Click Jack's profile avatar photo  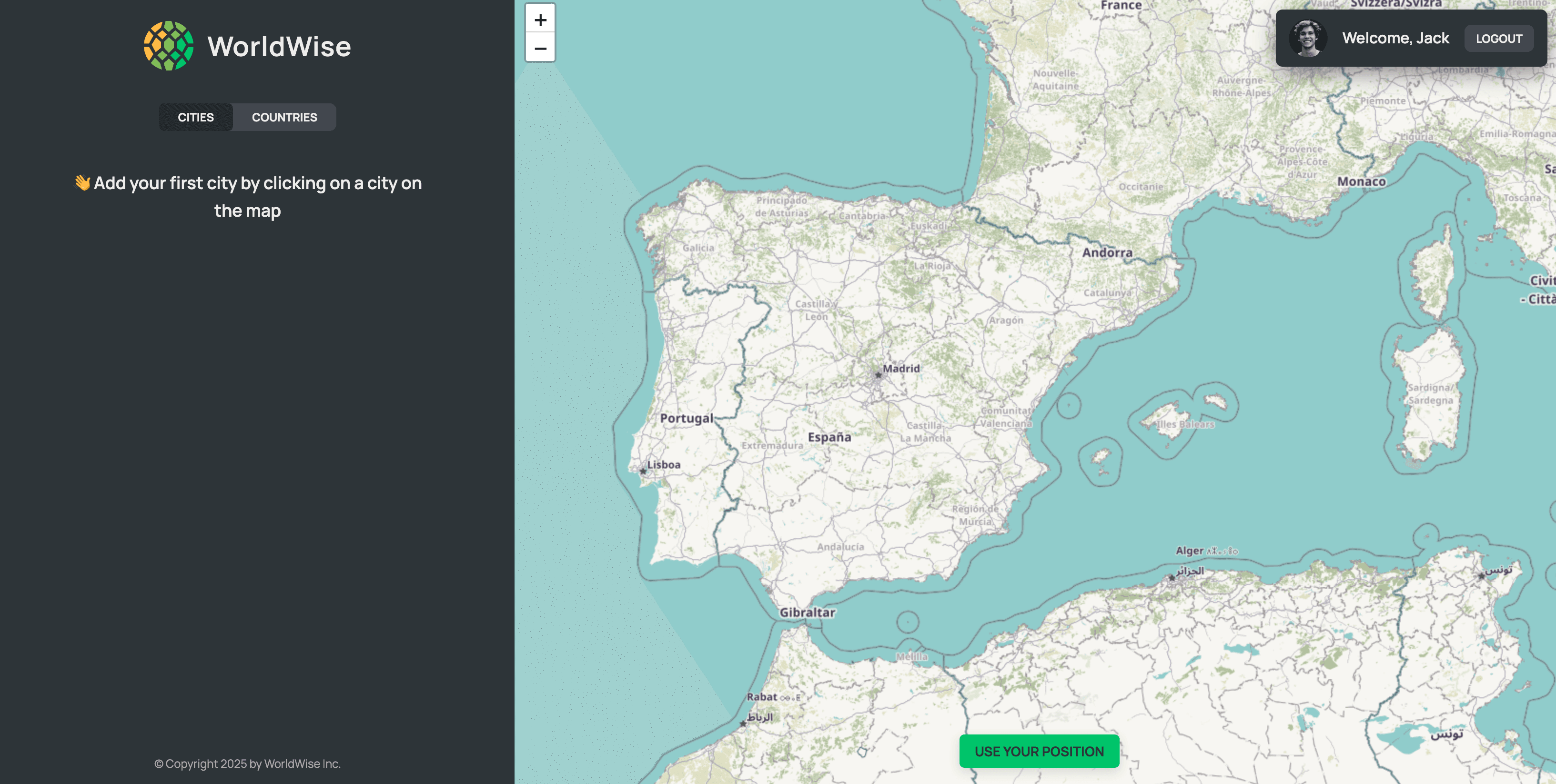click(x=1307, y=38)
